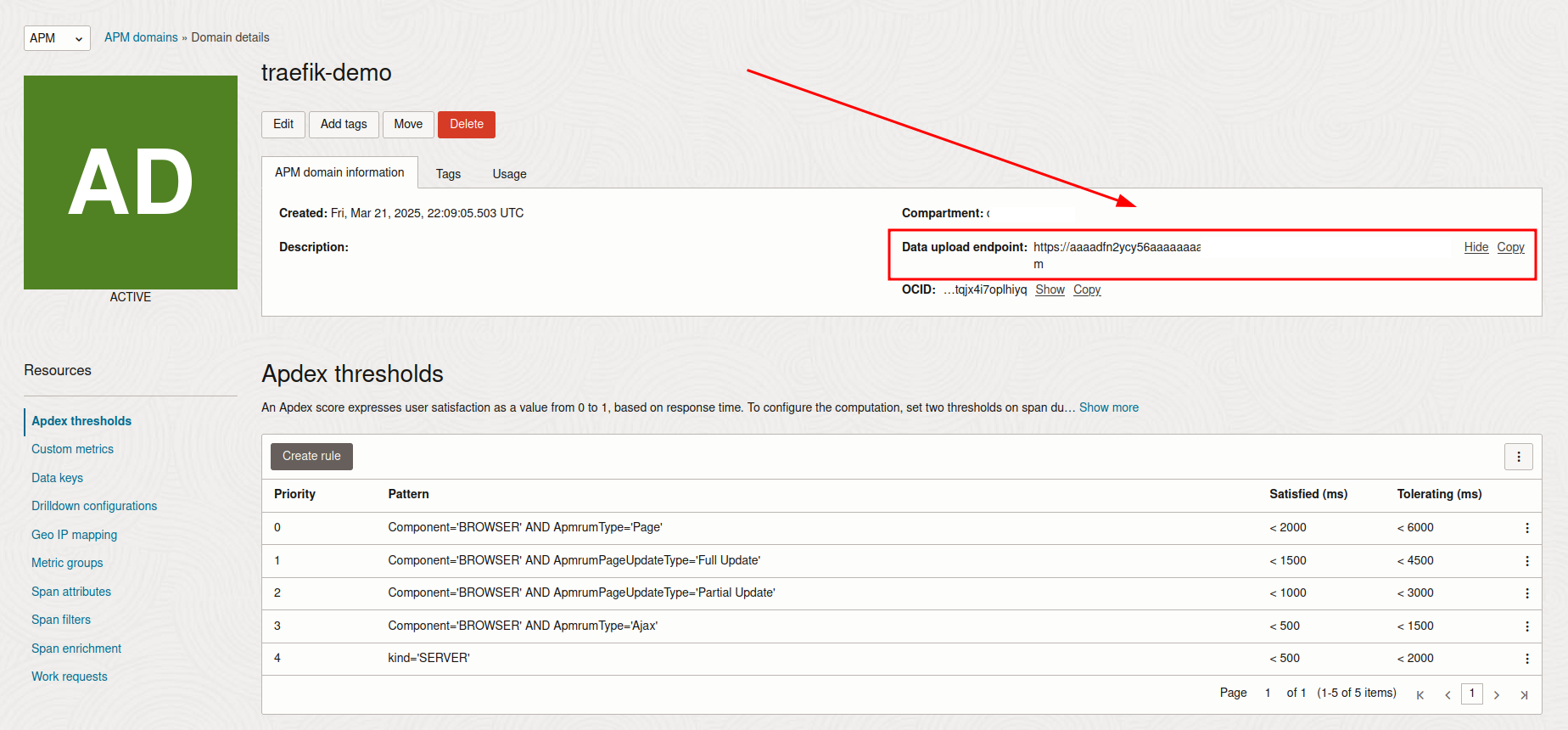
Task: Show the full OCID value
Action: click(x=1050, y=289)
